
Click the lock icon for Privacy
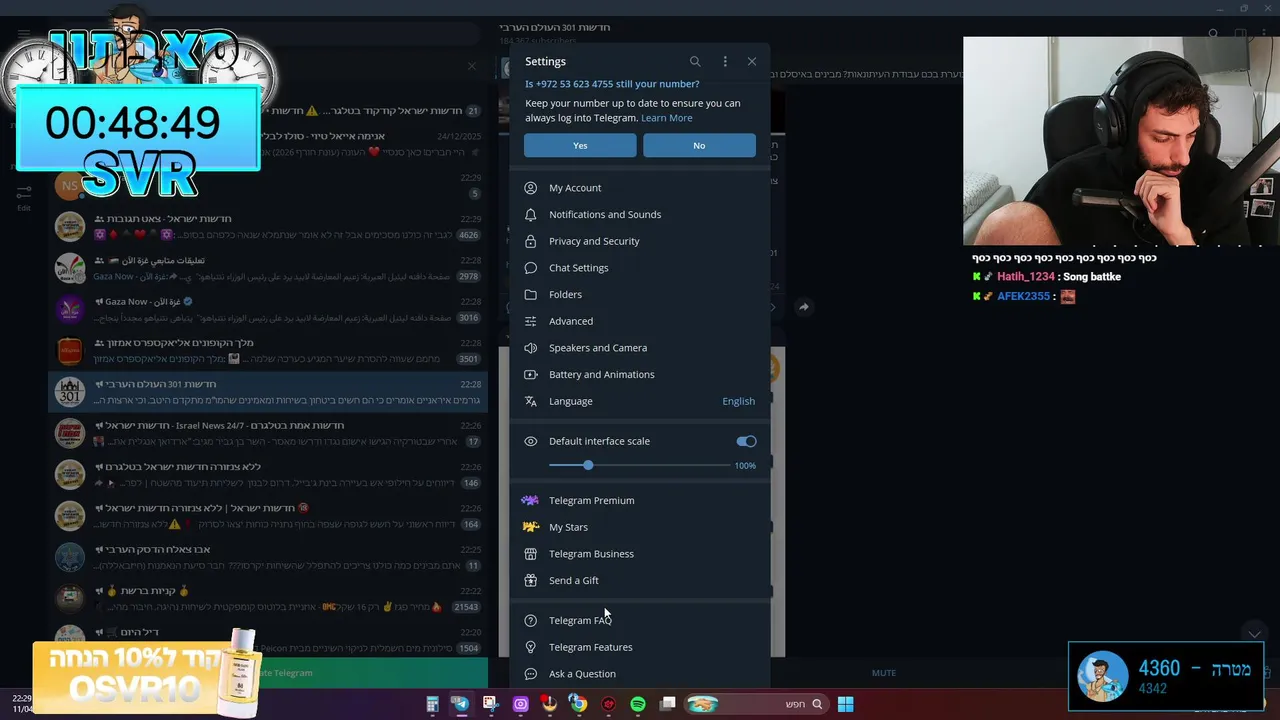pyautogui.click(x=530, y=241)
